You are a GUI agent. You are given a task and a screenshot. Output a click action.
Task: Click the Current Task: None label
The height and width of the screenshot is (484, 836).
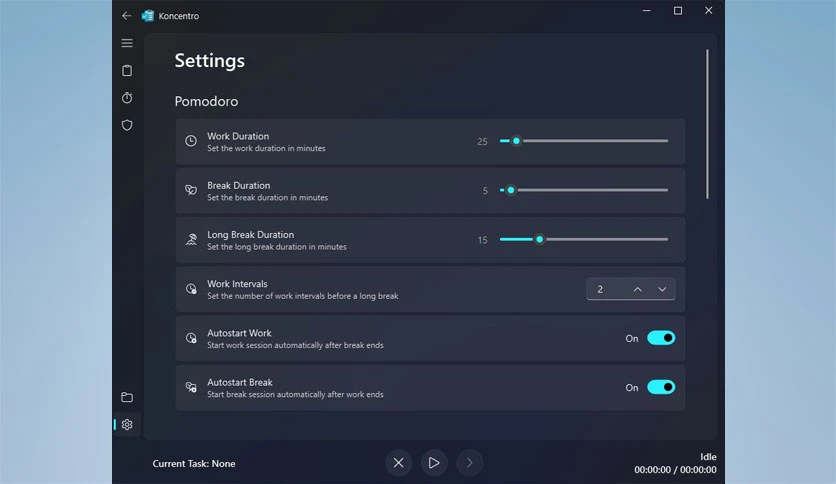click(x=194, y=464)
